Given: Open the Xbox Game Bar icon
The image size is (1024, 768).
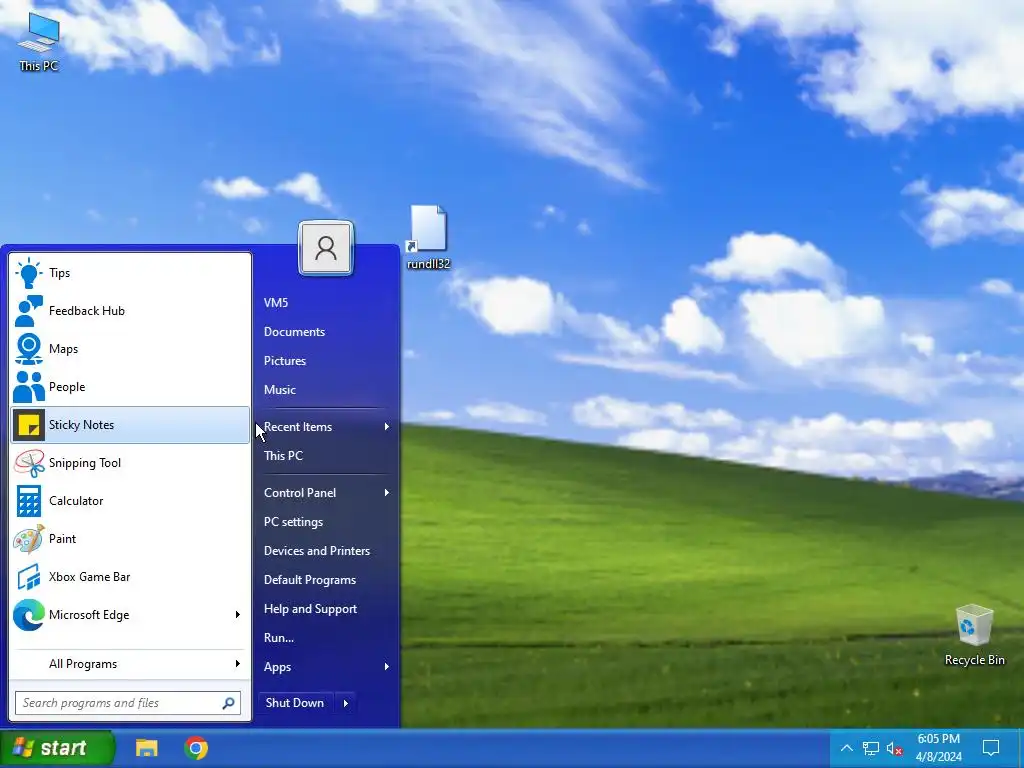Looking at the screenshot, I should point(29,577).
